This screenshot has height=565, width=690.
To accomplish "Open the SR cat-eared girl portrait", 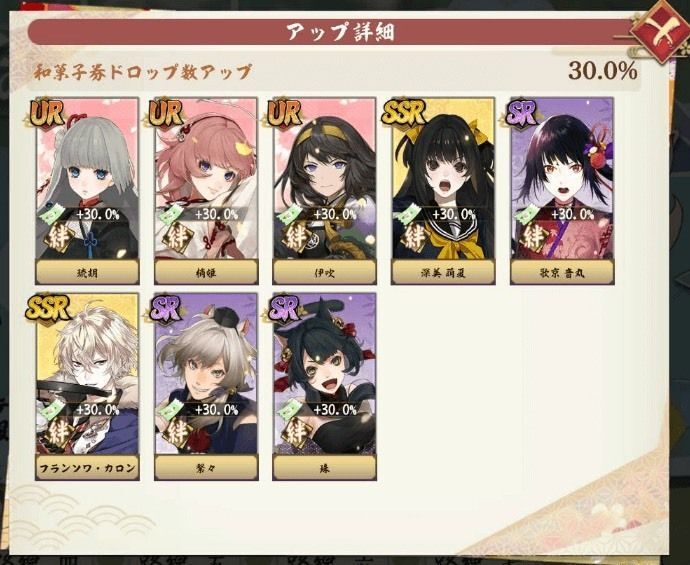I will coord(324,374).
